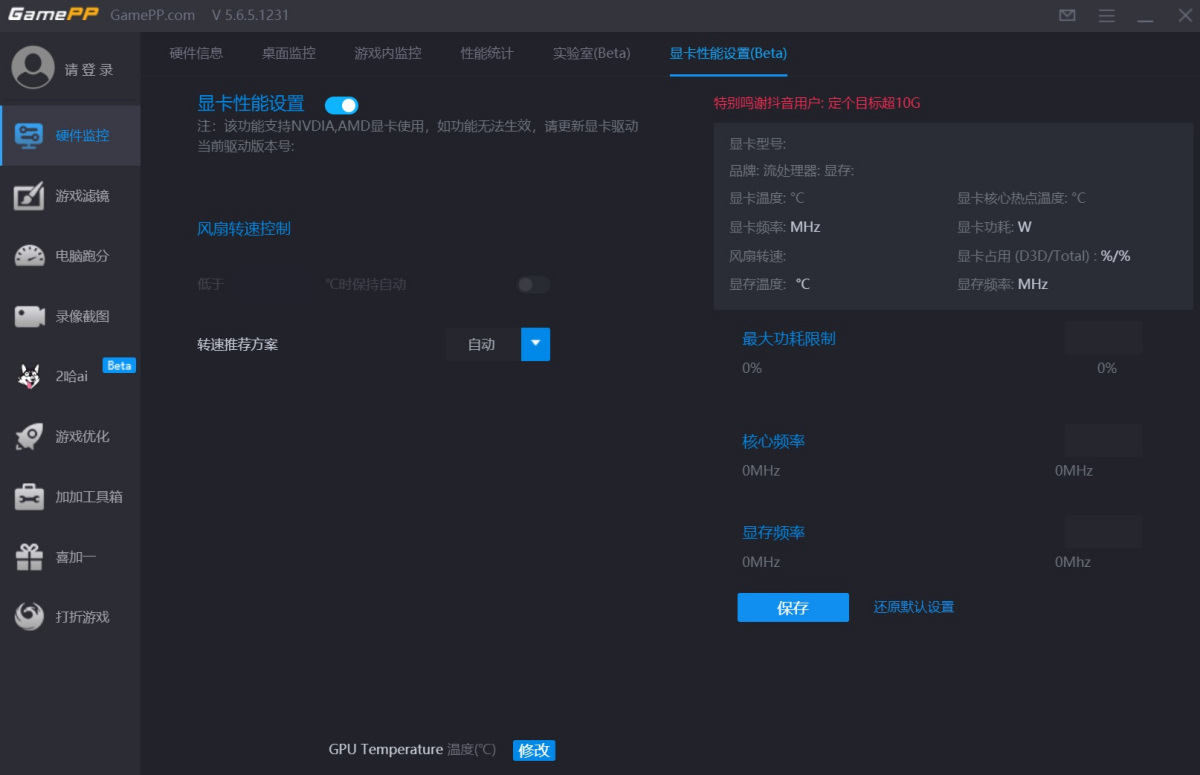Open the 硬件监控 panel in the sidebar
Screen dimensions: 1200x775
[x=70, y=135]
